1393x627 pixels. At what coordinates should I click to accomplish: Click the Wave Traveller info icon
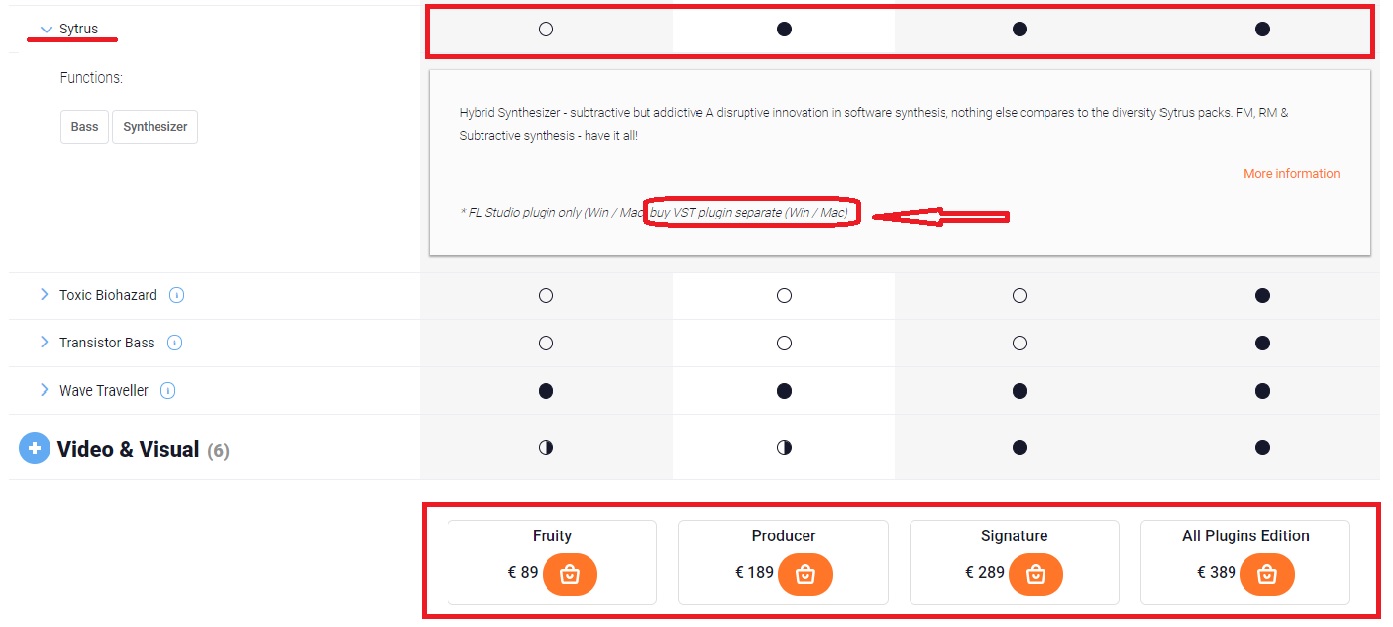tap(168, 391)
